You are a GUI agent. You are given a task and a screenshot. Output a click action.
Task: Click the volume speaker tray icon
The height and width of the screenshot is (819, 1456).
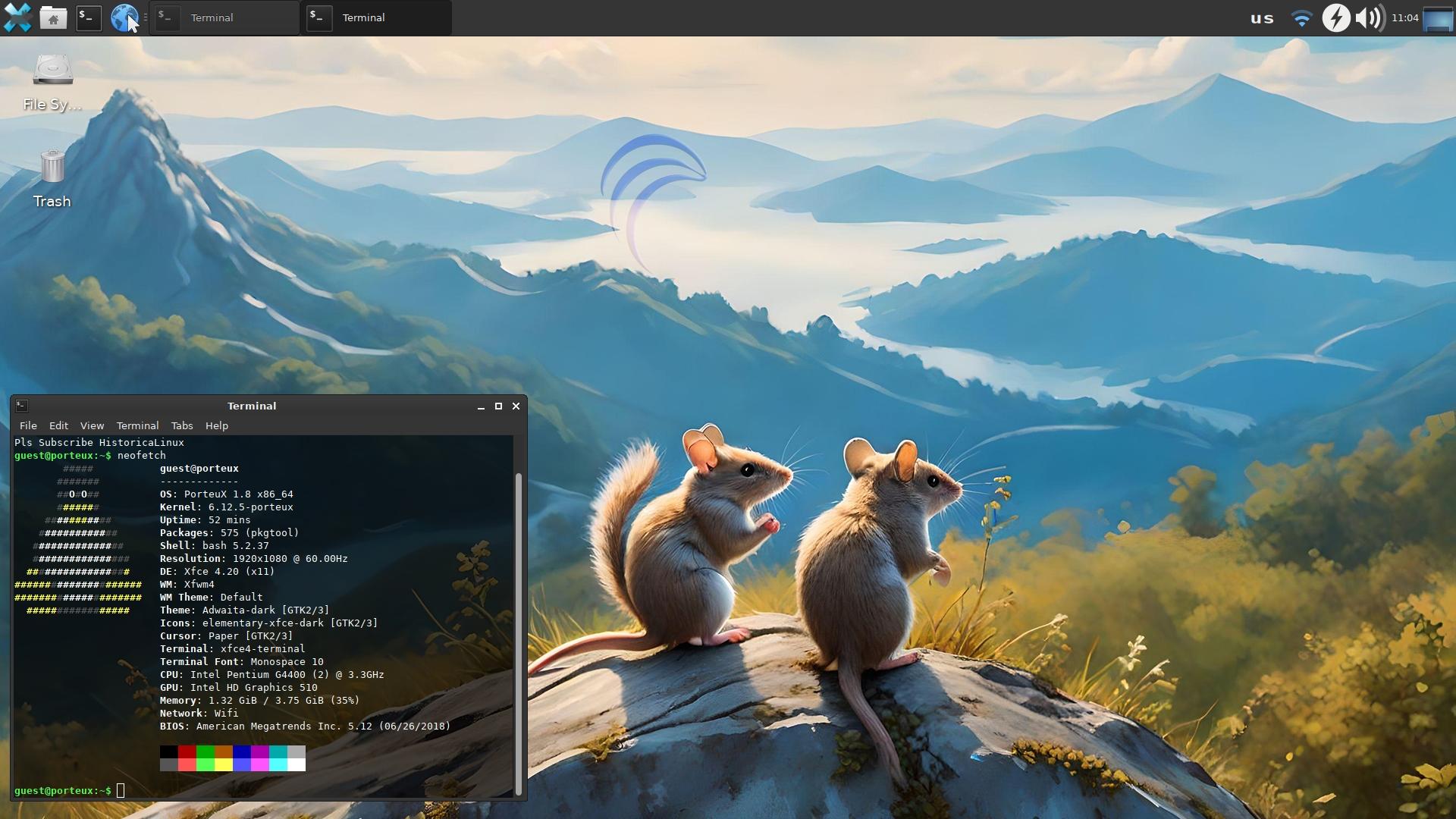tap(1370, 17)
